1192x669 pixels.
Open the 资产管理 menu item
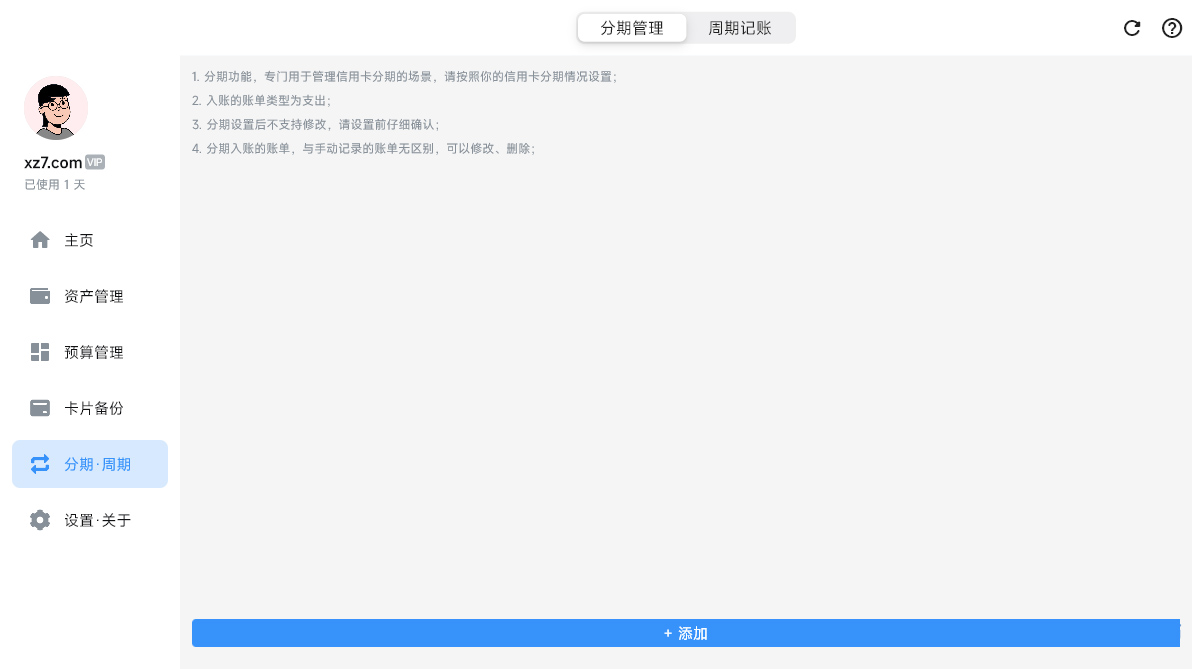[90, 296]
